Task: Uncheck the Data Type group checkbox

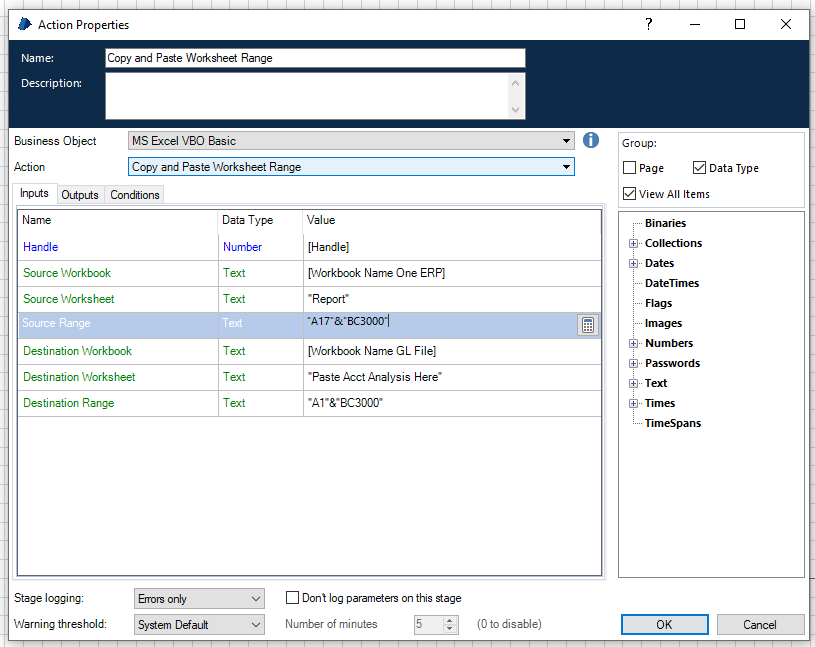Action: (x=699, y=168)
